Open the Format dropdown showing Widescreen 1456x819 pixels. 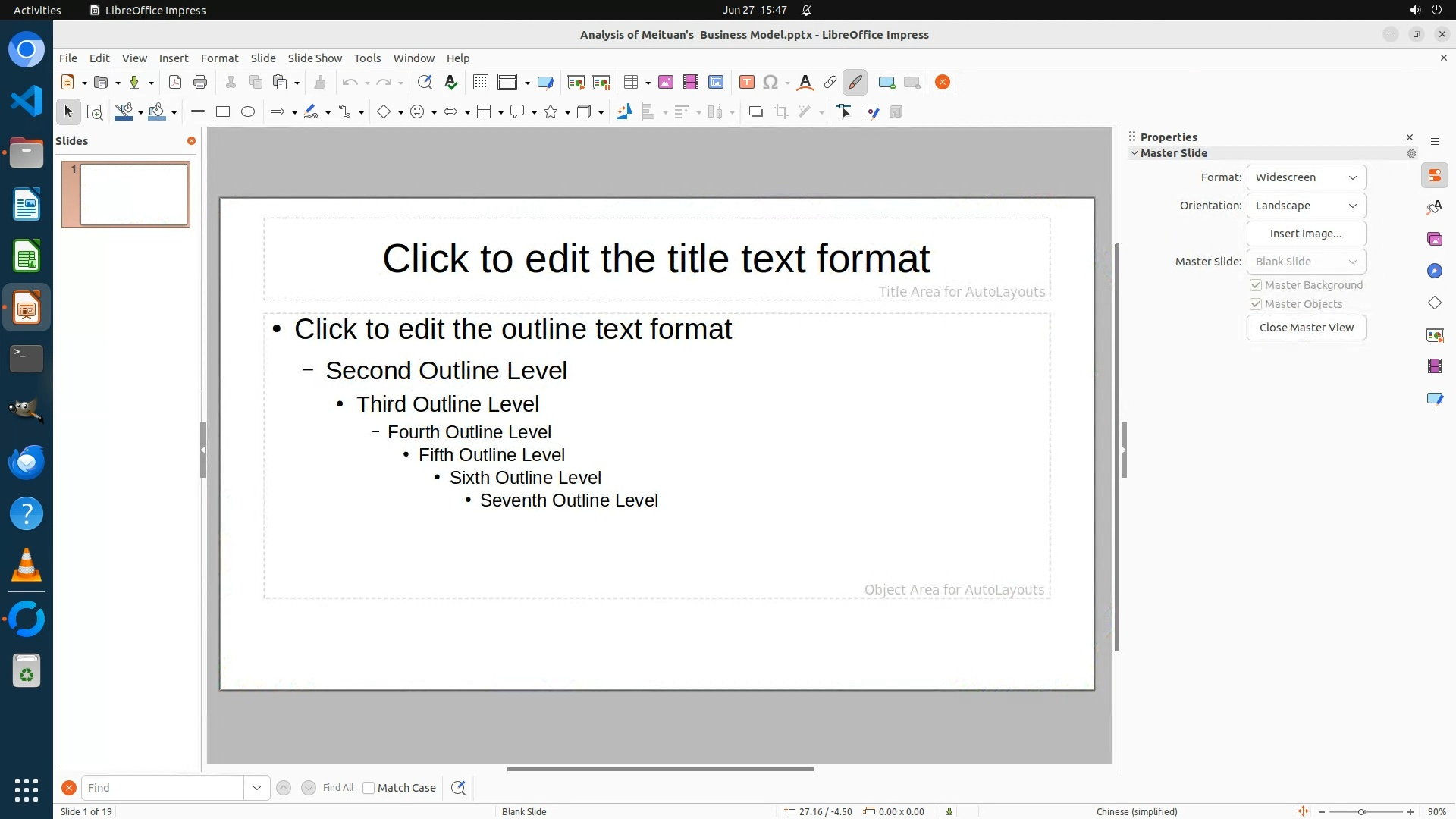1306,177
